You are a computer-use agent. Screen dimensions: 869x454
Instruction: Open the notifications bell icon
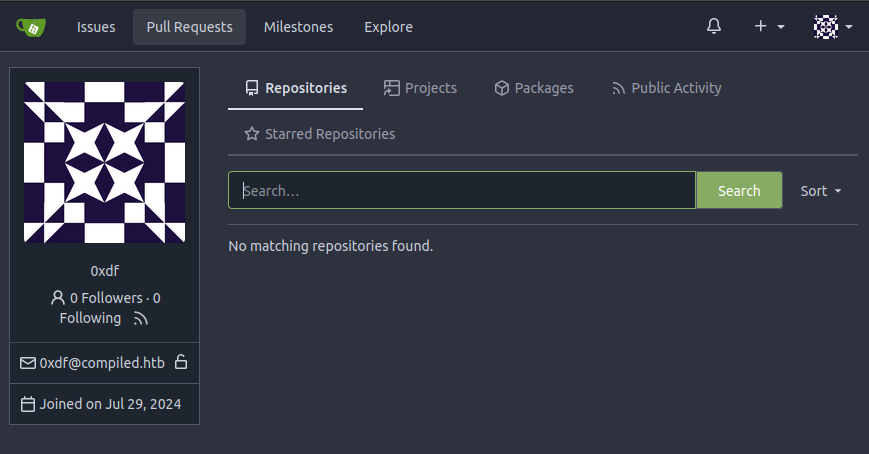coord(714,27)
